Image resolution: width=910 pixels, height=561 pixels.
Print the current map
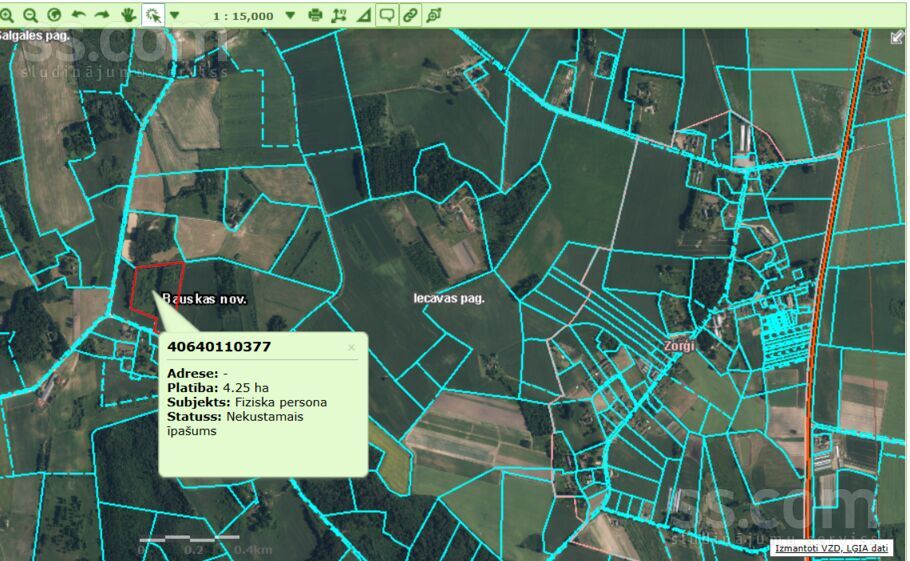(316, 15)
